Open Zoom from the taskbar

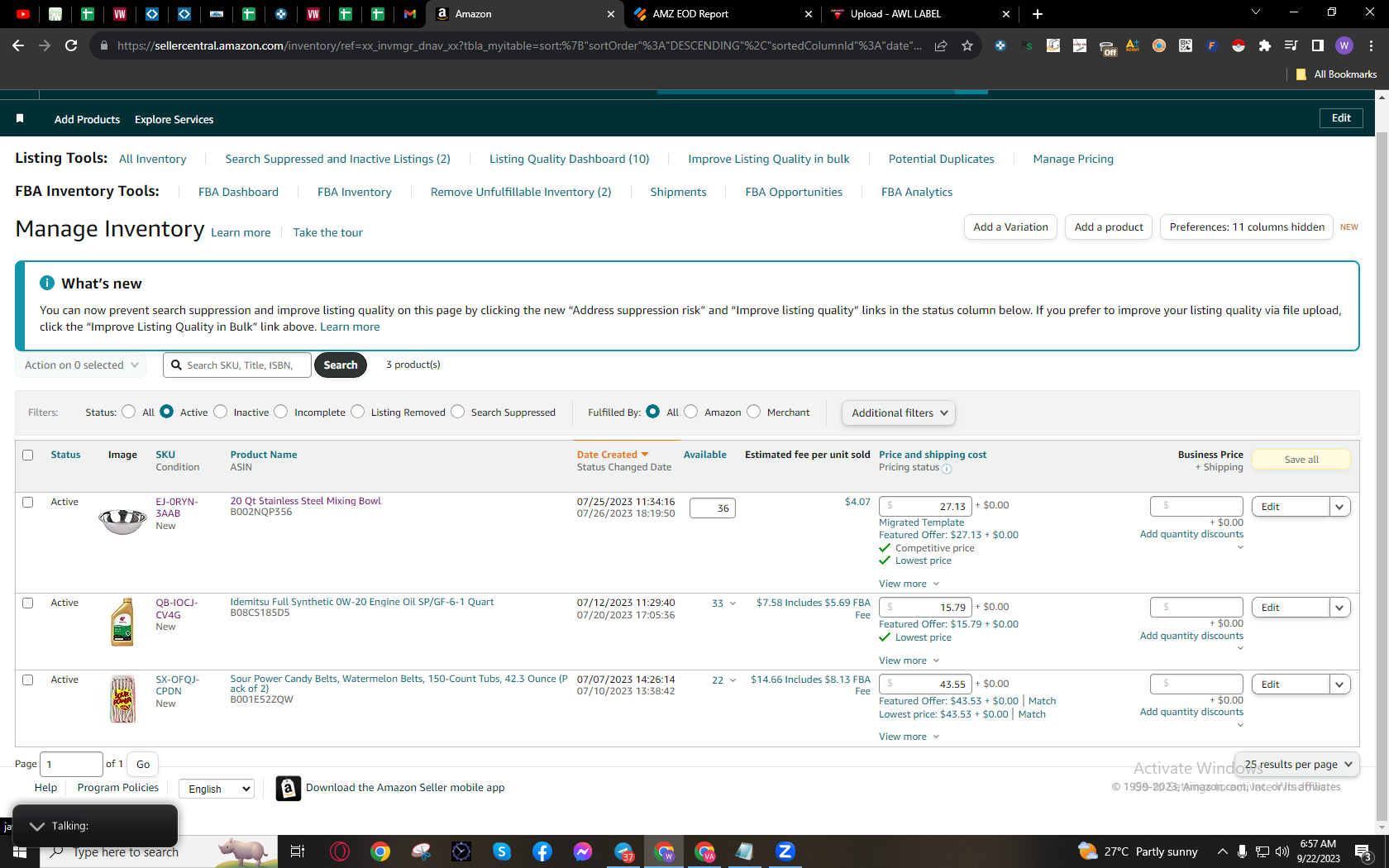785,851
